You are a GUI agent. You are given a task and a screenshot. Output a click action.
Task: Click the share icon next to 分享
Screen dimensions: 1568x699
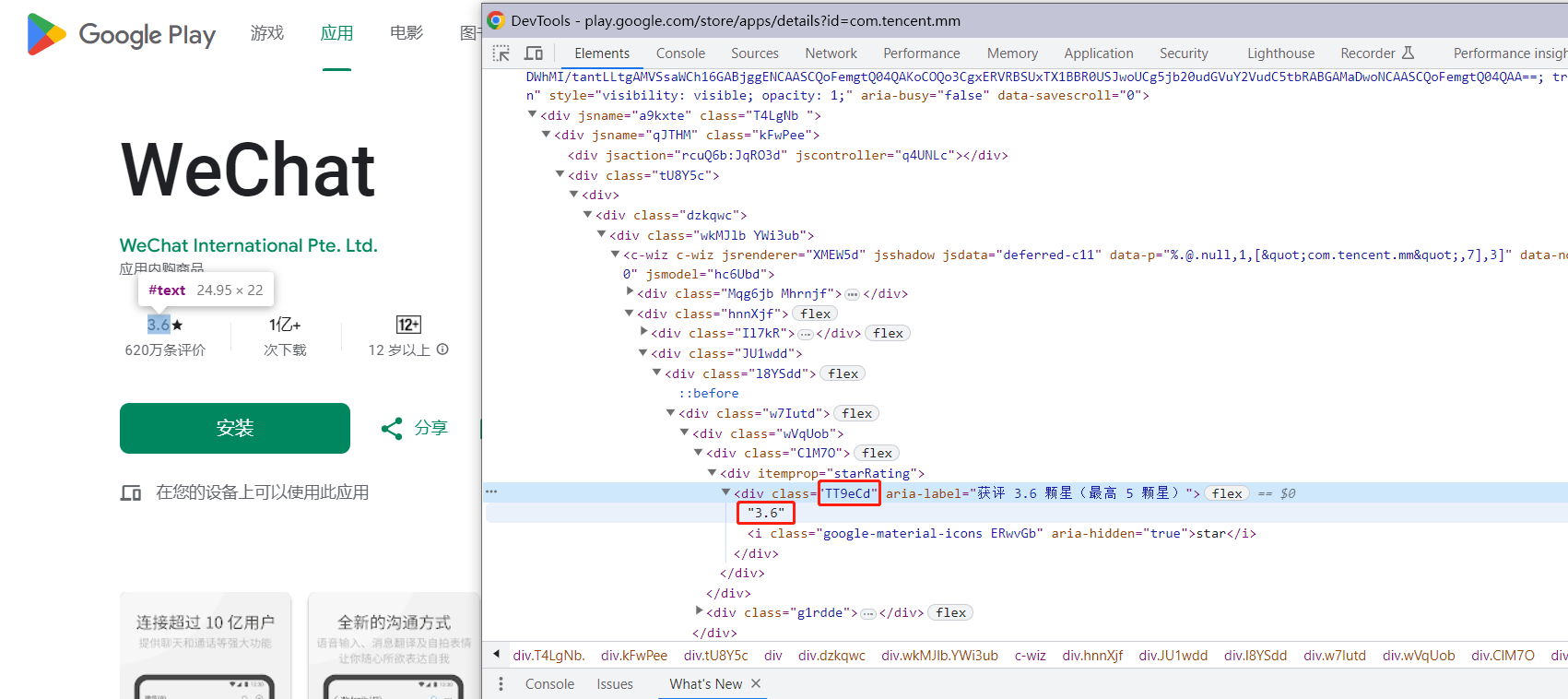[392, 428]
